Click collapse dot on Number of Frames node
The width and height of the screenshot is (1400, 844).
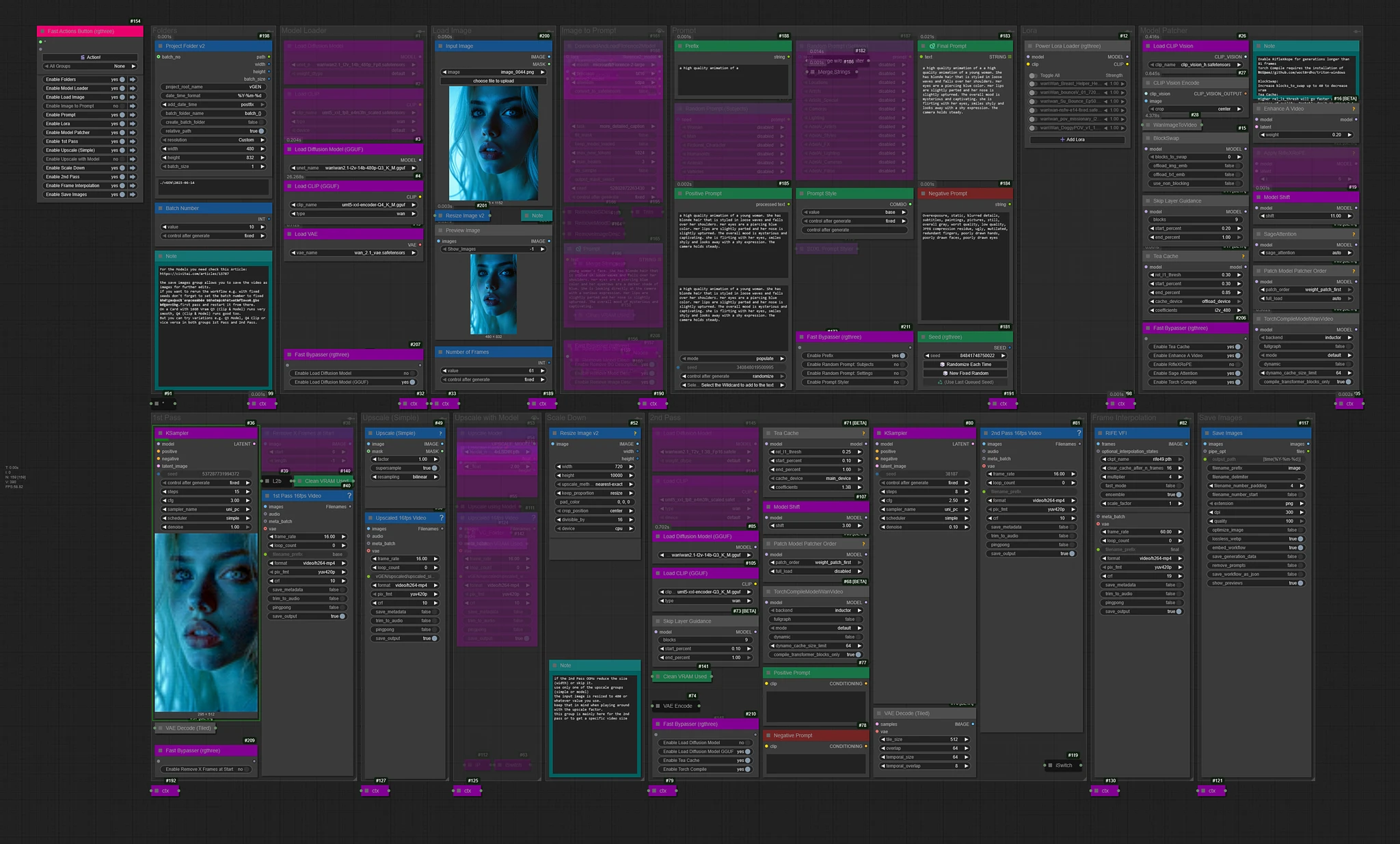pyautogui.click(x=440, y=352)
